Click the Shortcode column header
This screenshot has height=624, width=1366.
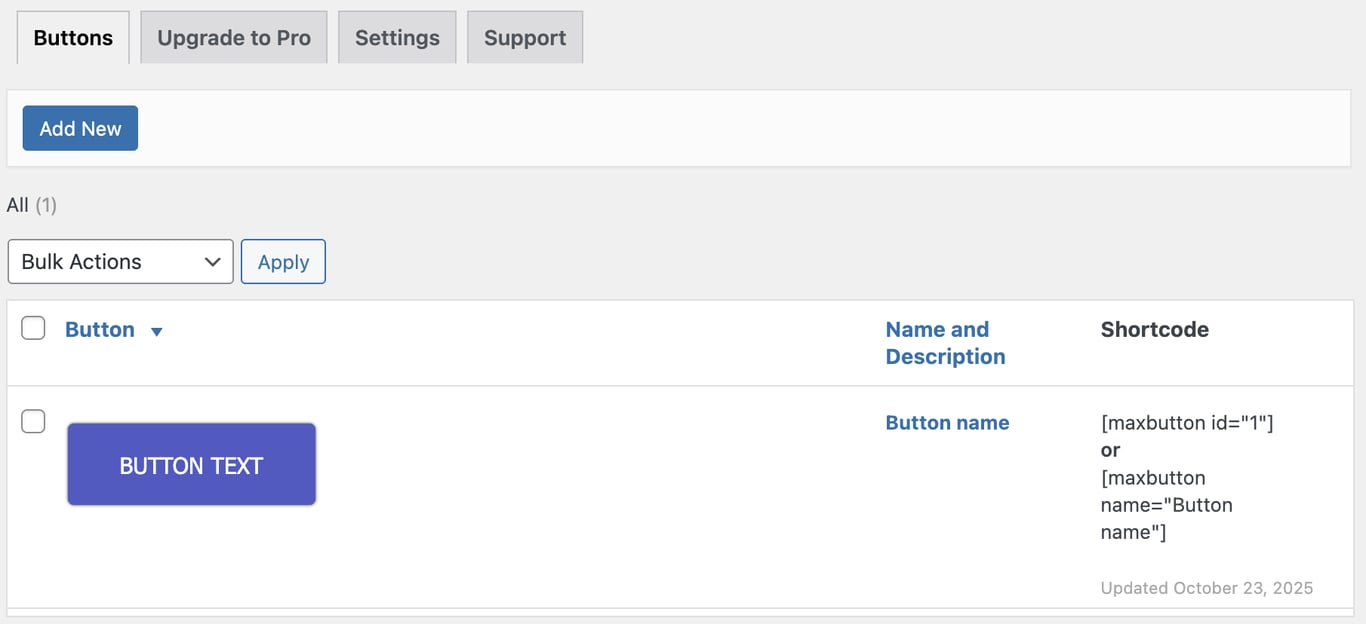[x=1154, y=329]
